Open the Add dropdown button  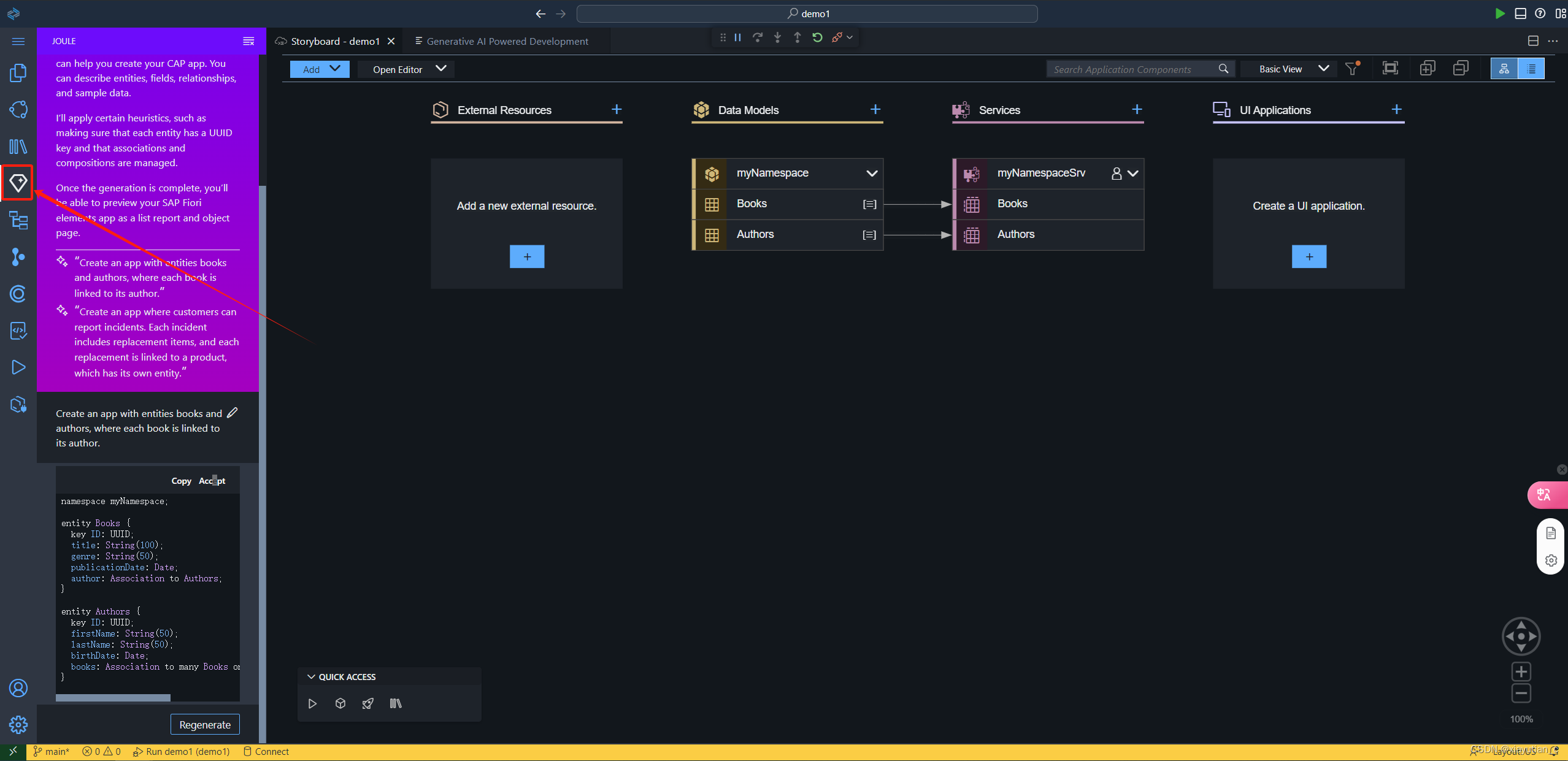[x=320, y=69]
